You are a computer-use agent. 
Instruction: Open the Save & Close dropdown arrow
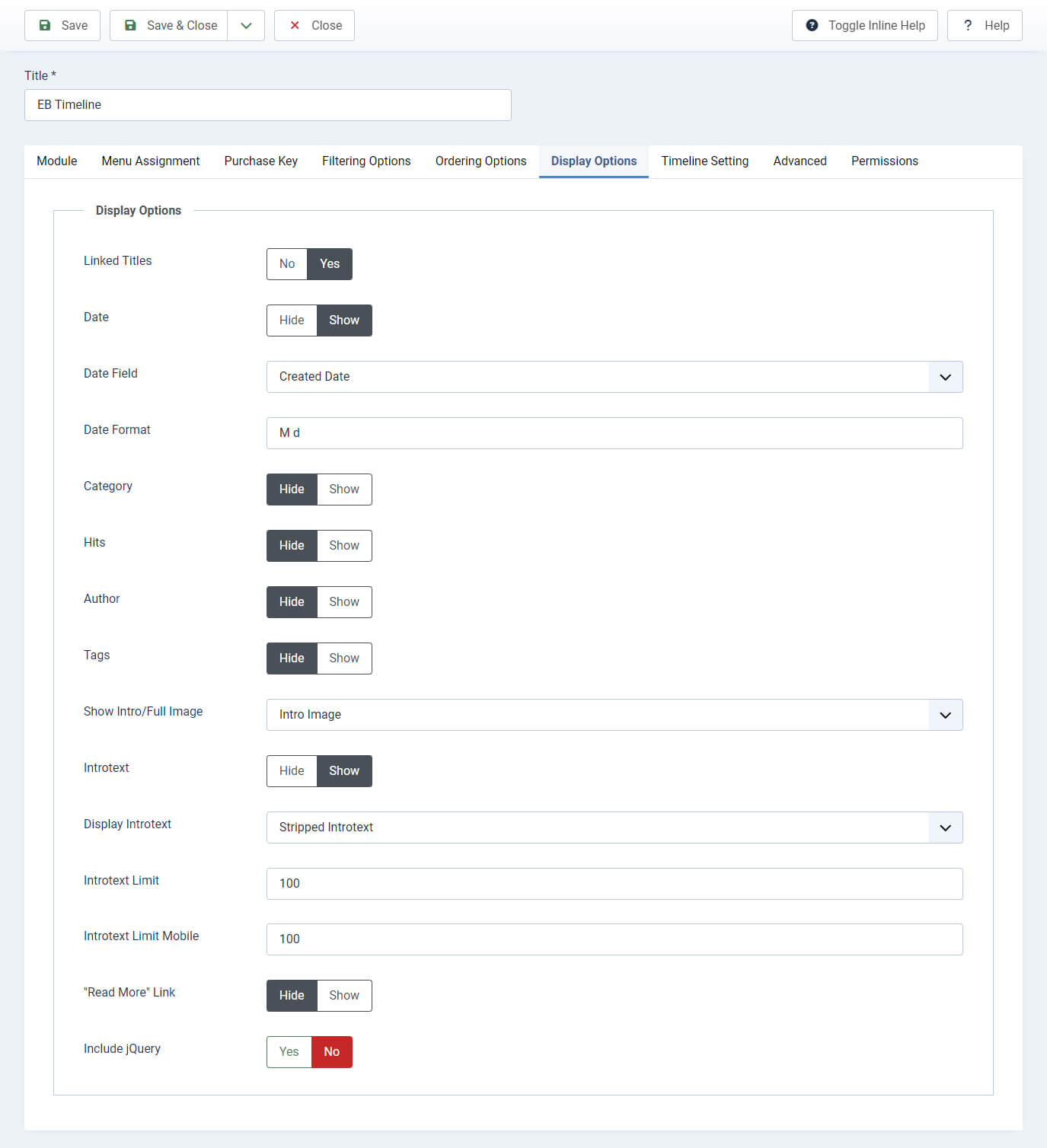point(246,25)
